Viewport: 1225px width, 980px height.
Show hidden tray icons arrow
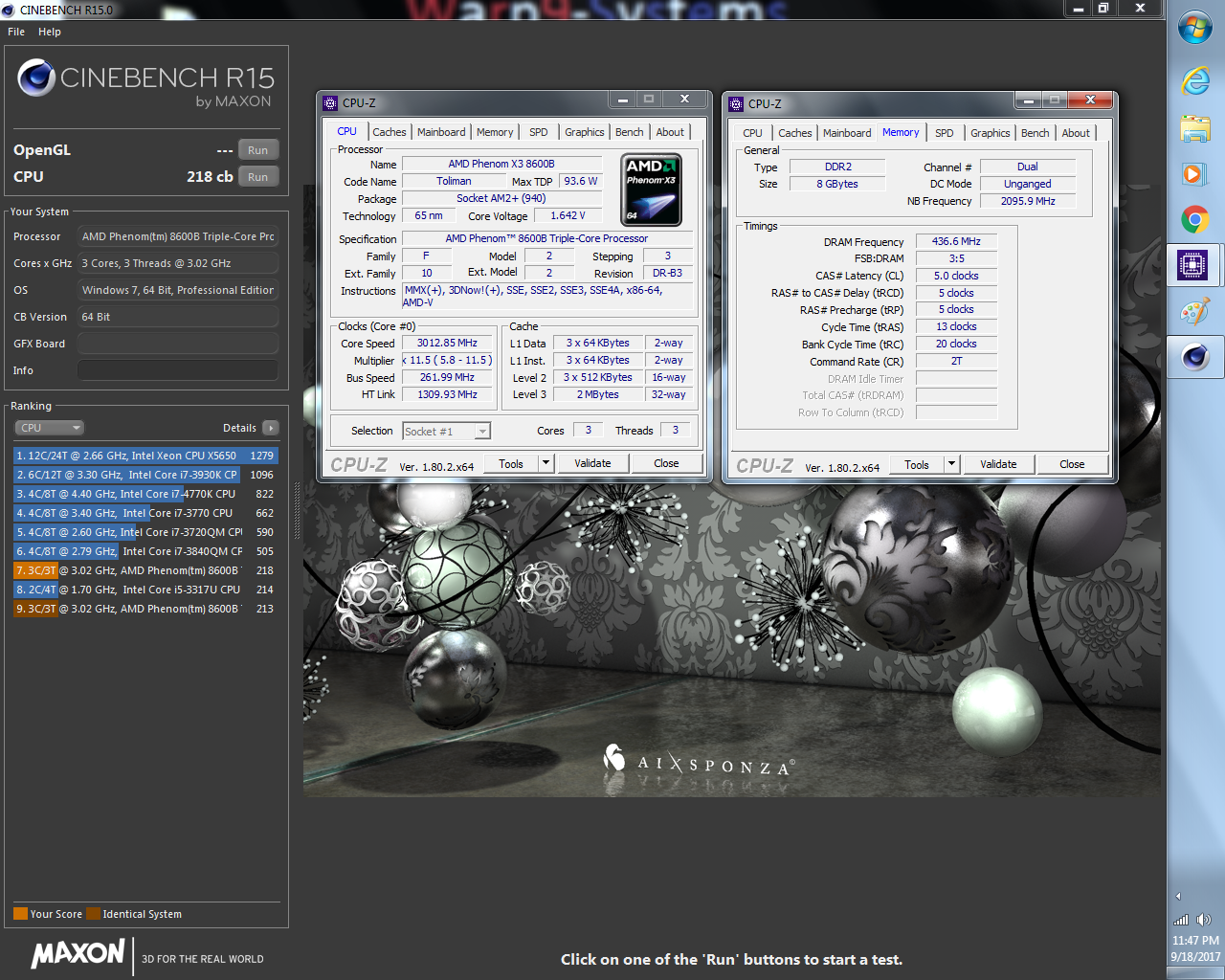point(1178,897)
